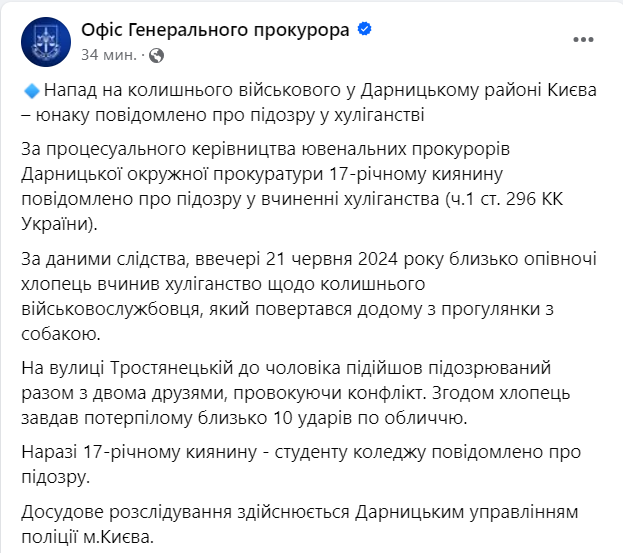Click the paragraph starting "На вулиці Тростянецькій"
Image resolution: width=623 pixels, height=553 pixels.
pyautogui.click(x=300, y=393)
